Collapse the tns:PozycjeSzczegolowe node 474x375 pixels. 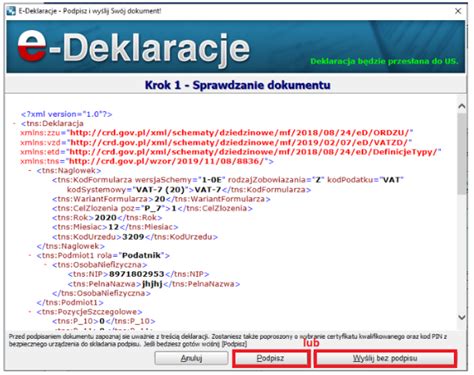(x=30, y=312)
